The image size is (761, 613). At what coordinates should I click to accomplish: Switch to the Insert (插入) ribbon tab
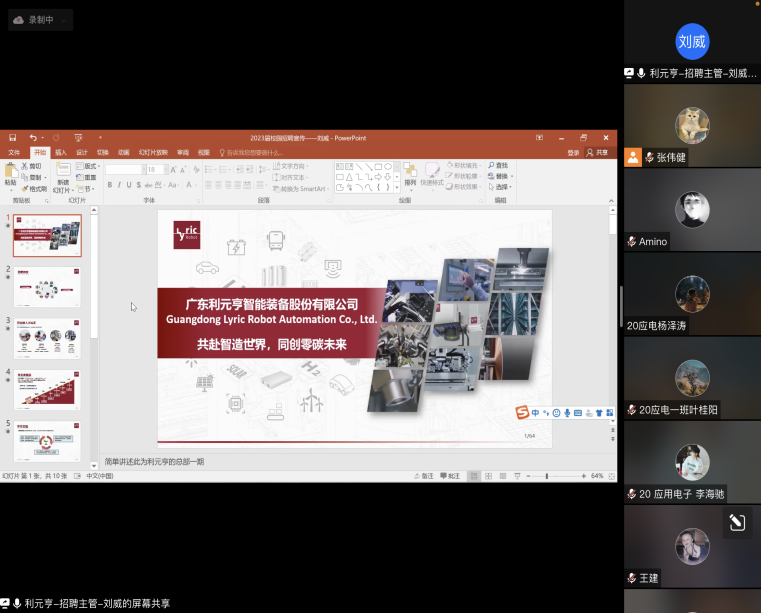61,152
